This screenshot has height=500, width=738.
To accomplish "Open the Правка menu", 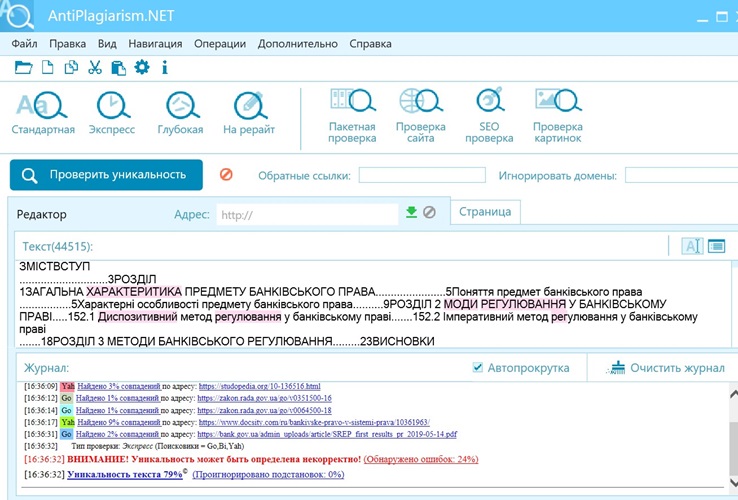I will [x=68, y=44].
